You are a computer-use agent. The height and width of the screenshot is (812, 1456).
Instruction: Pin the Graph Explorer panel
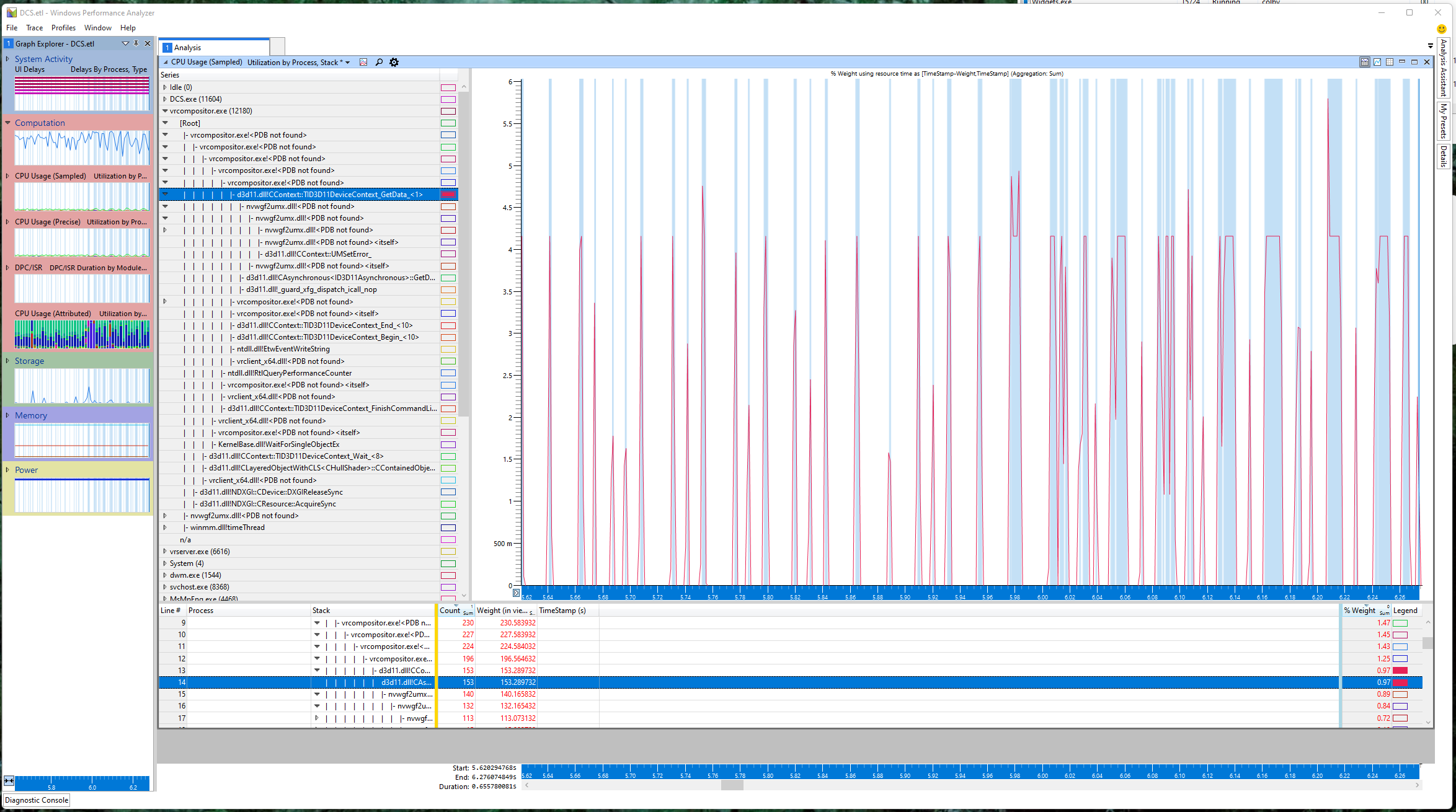(x=136, y=43)
